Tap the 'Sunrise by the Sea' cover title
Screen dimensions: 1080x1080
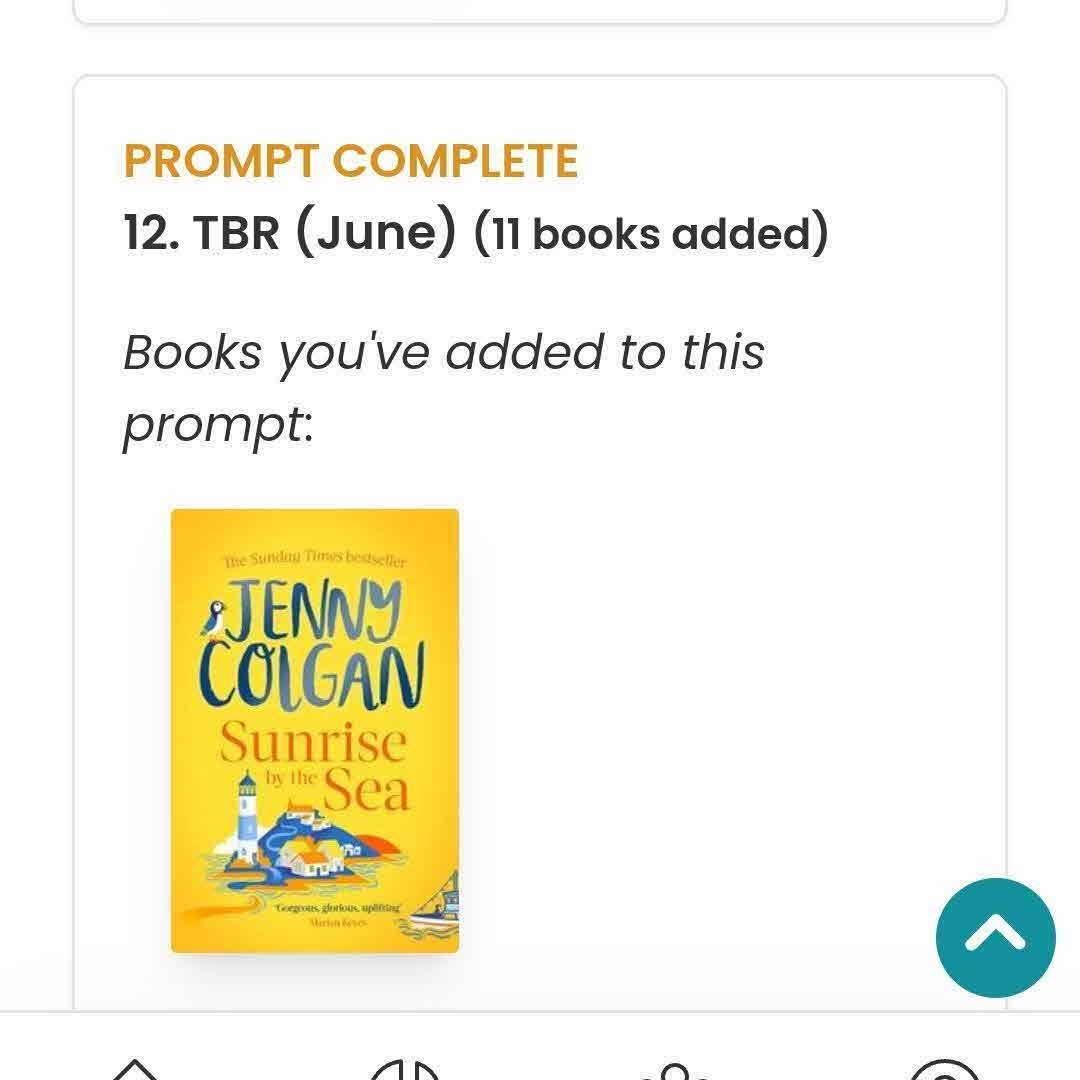pos(315,766)
